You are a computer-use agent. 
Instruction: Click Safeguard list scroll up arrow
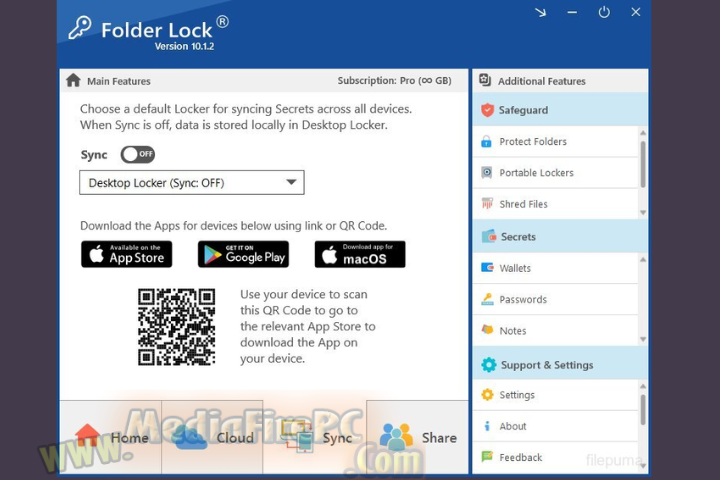tap(643, 133)
